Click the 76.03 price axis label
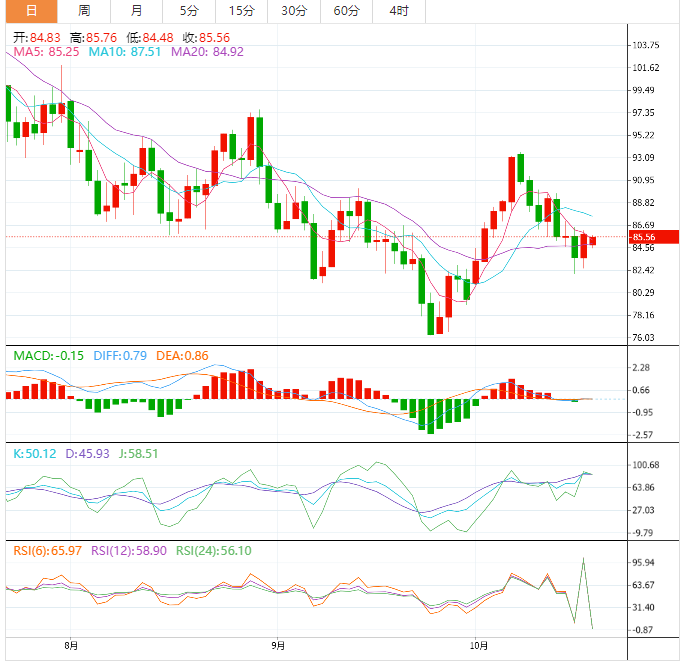The height and width of the screenshot is (668, 683). point(643,337)
